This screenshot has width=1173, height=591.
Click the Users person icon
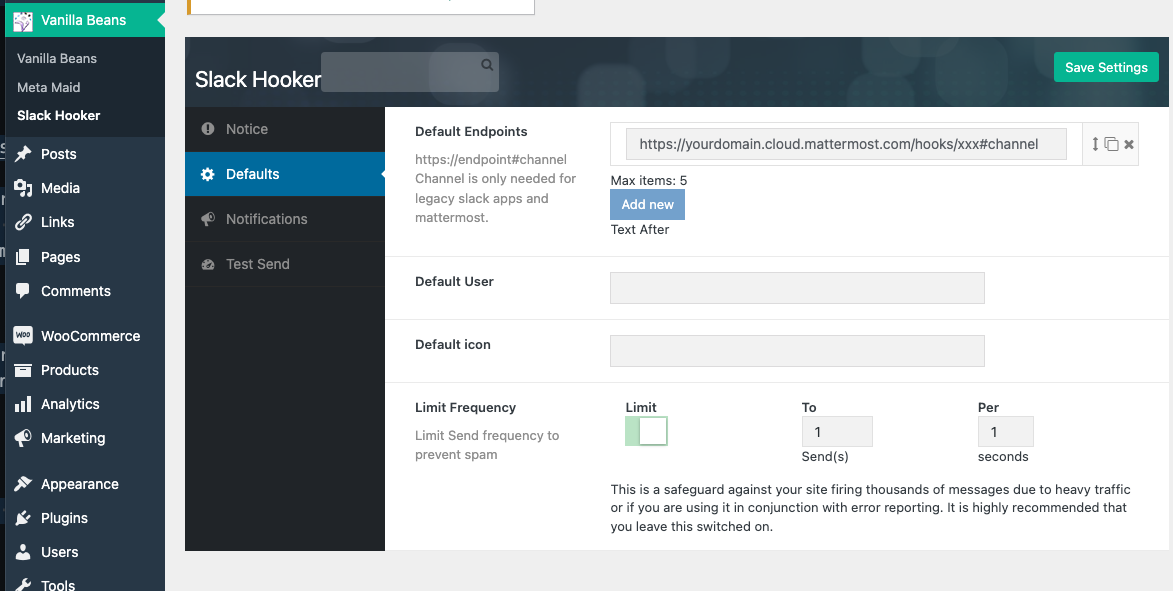click(x=23, y=552)
